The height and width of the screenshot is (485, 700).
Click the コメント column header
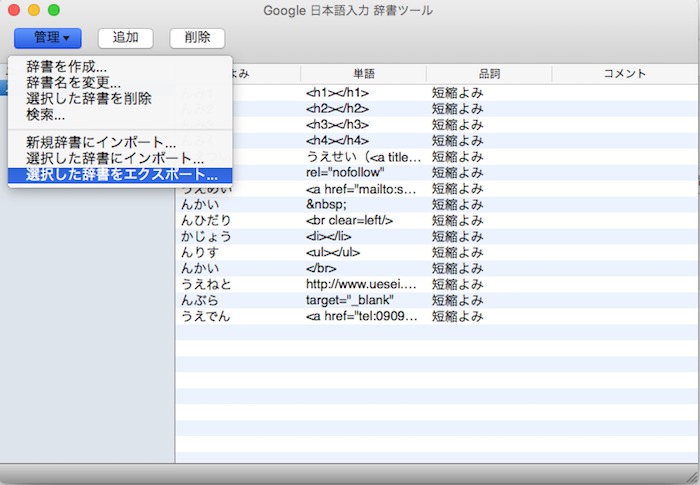(x=625, y=74)
